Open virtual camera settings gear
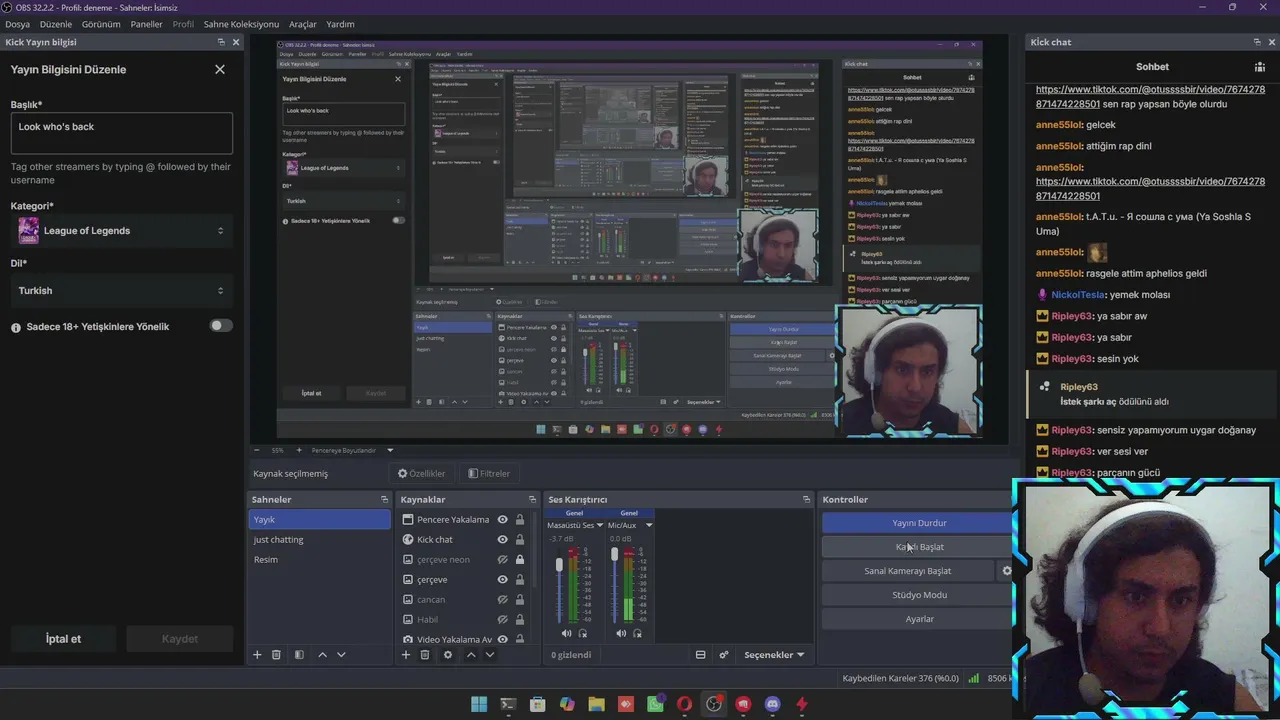 coord(1006,571)
